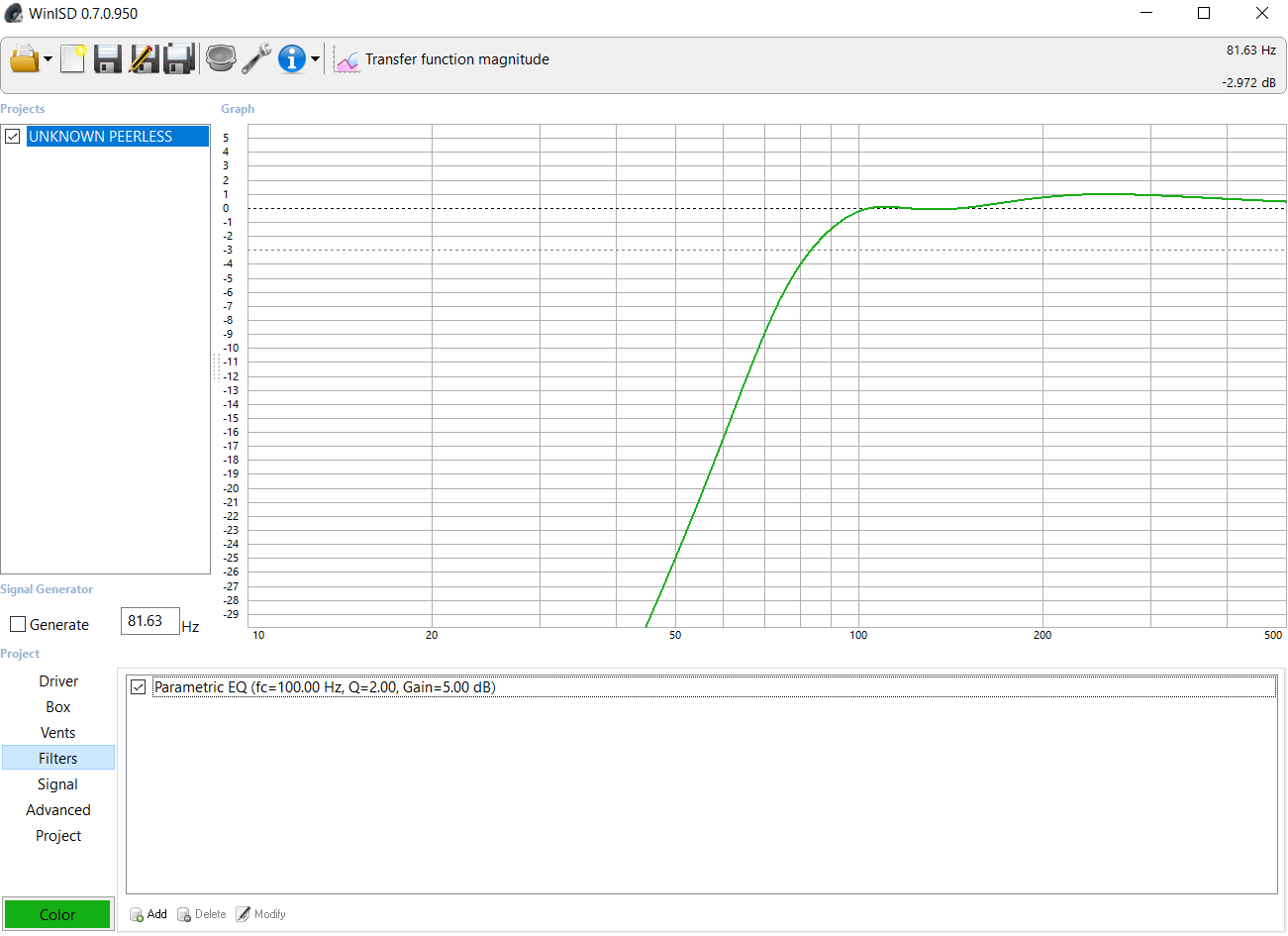Screen dimensions: 1288x936
Task: Select the Filters tab
Action: (58, 758)
